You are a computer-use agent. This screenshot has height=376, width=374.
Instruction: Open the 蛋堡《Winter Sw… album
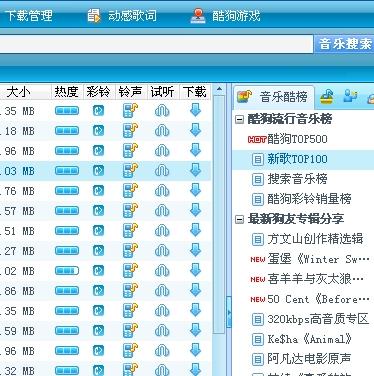point(310,259)
